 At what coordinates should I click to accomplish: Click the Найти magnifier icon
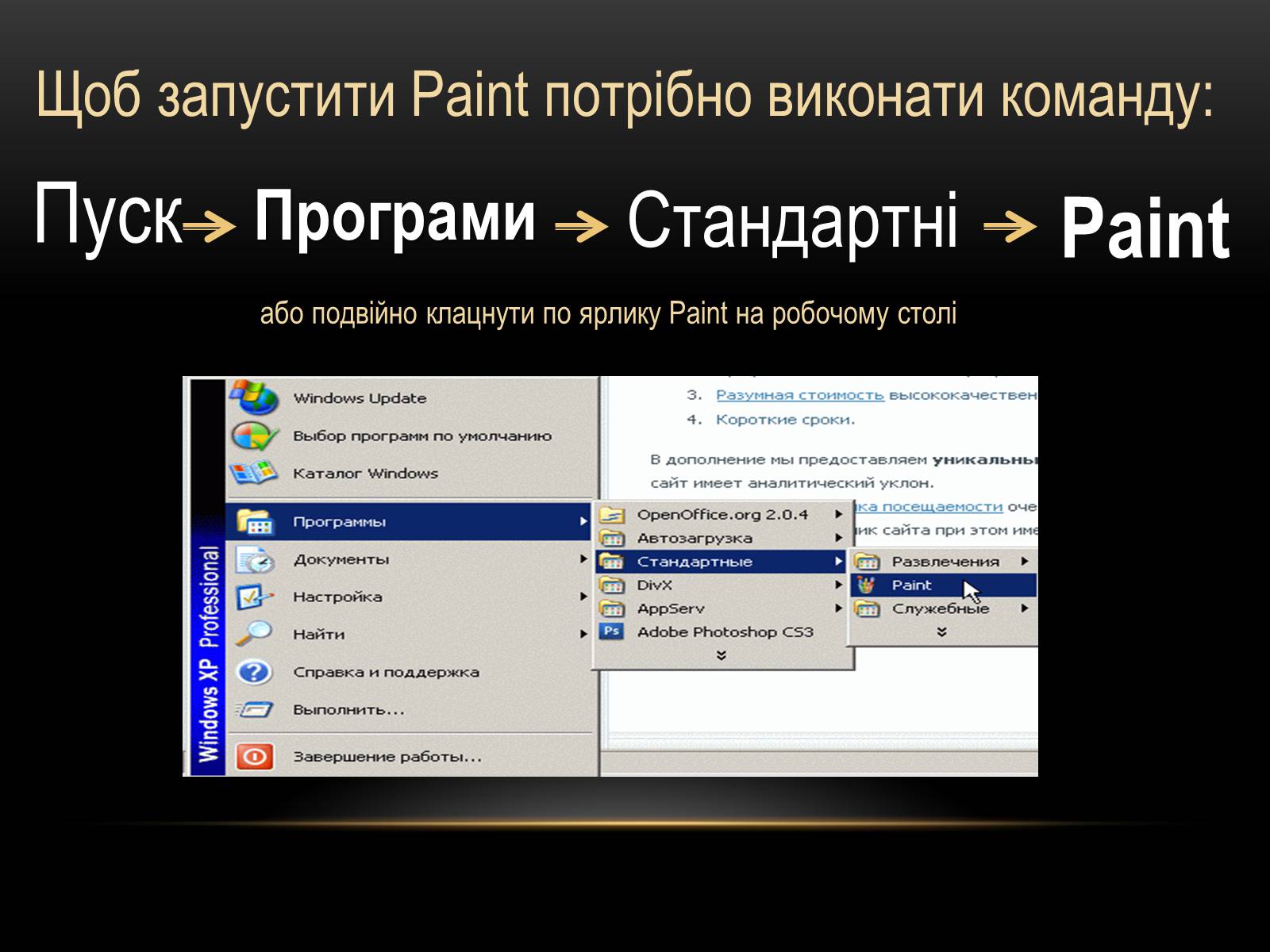255,634
